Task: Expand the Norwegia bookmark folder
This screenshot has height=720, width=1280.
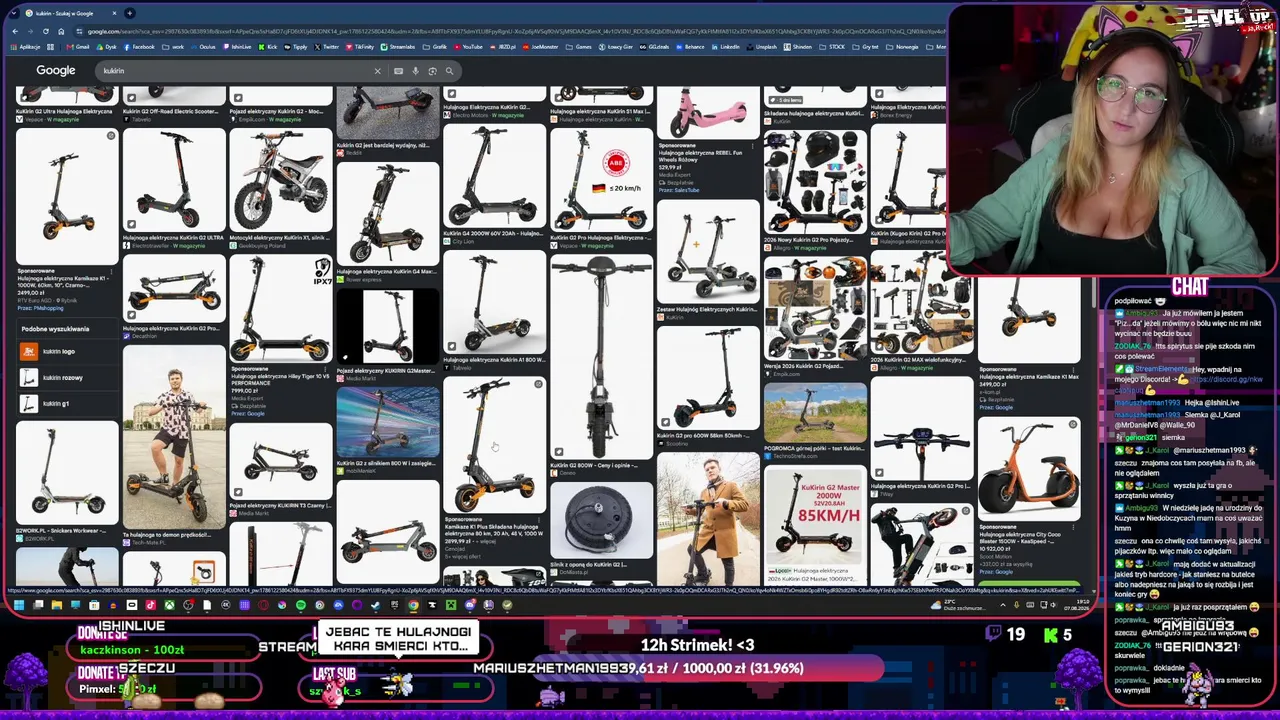Action: (x=902, y=47)
